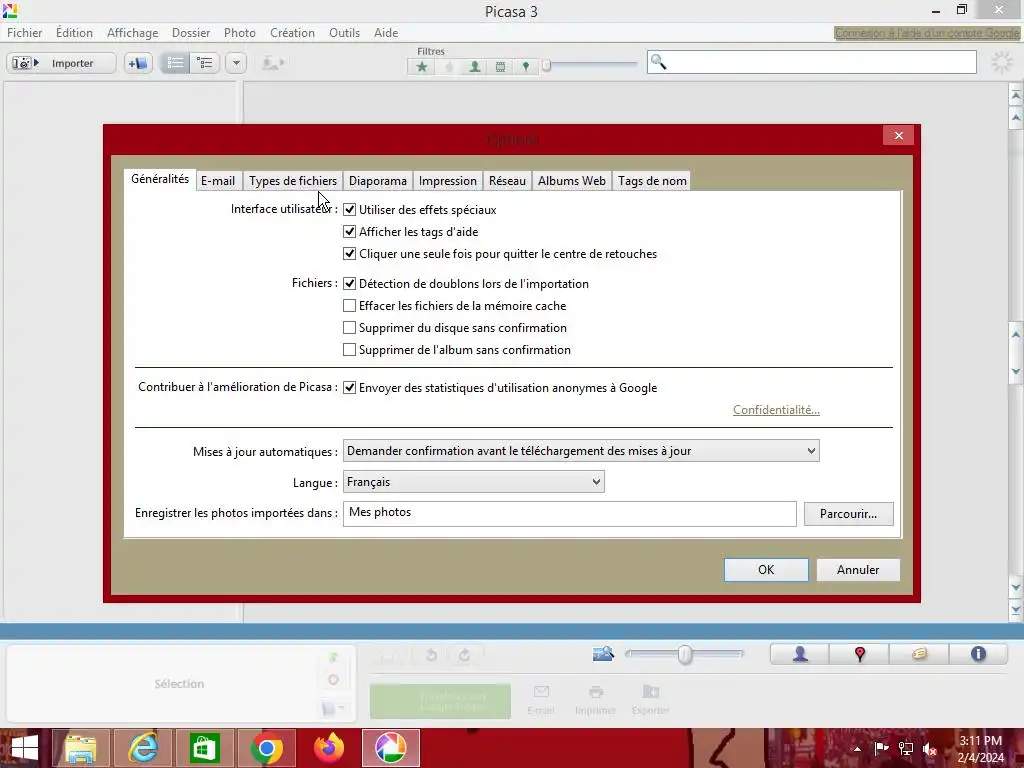
Task: Click the Annuler button
Action: pyautogui.click(x=858, y=570)
